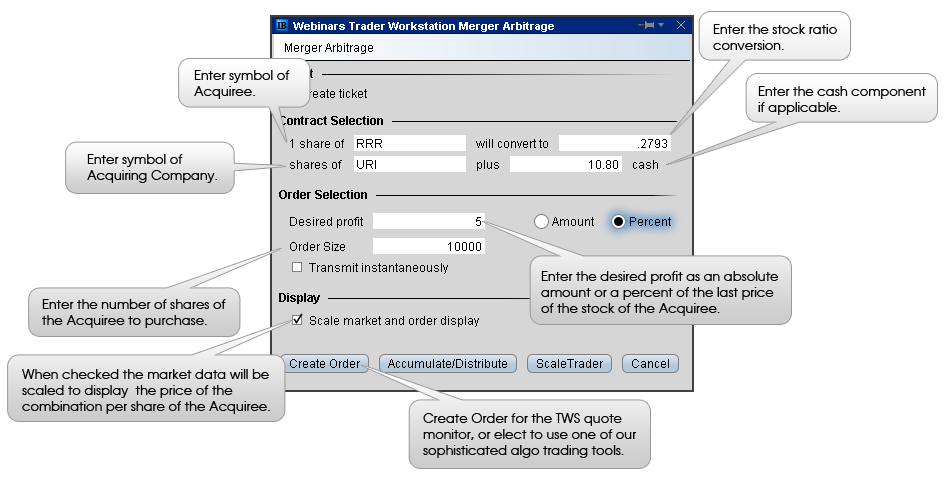Viewport: 950px width, 478px height.
Task: Click the cash component field showing 10.80
Action: tap(565, 164)
